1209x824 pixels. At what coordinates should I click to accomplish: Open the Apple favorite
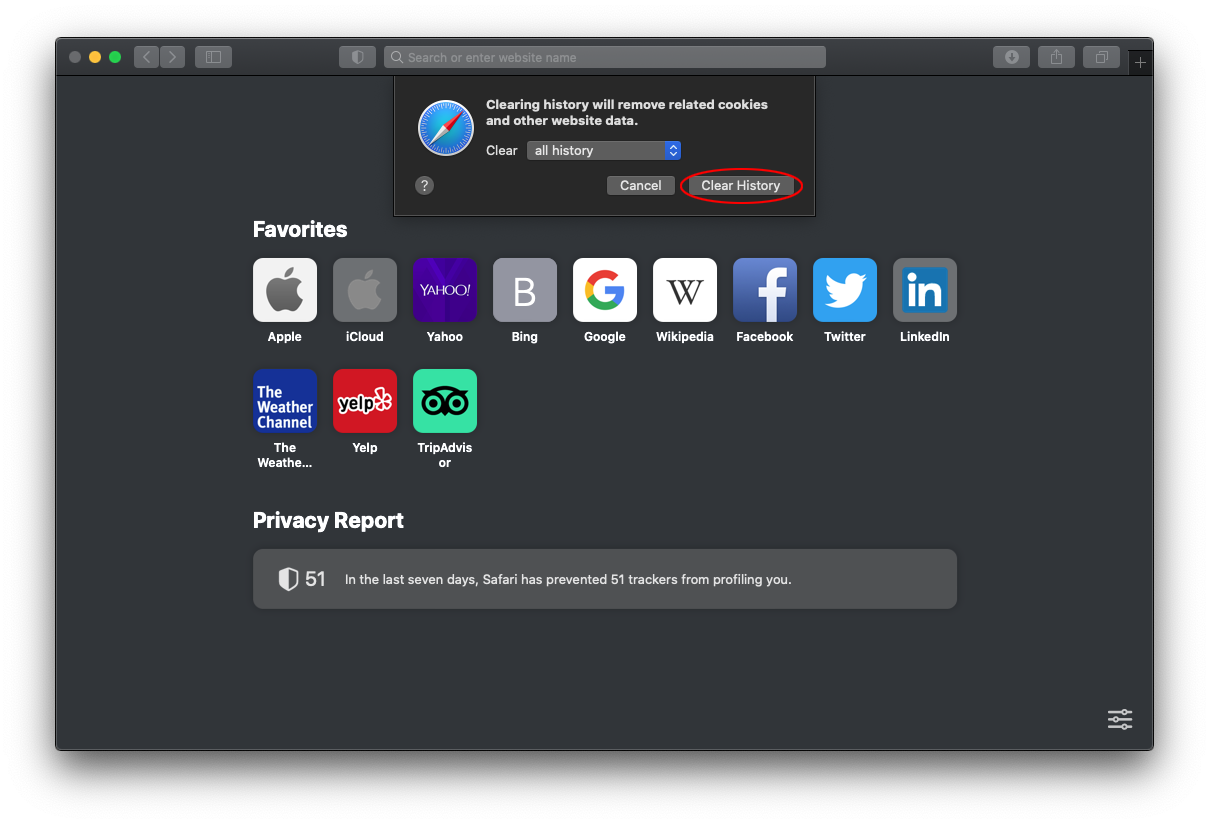285,290
